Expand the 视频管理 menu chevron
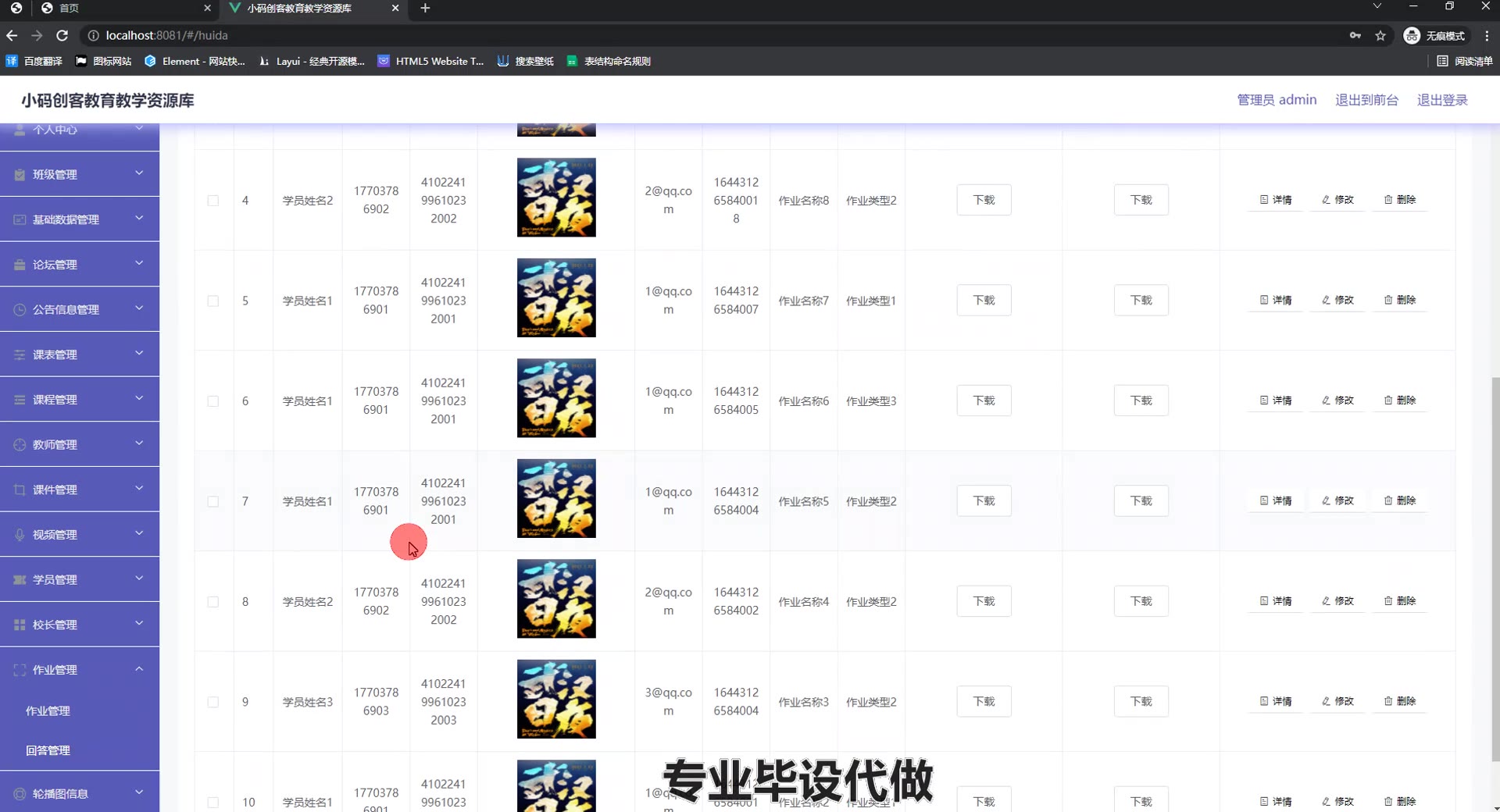The height and width of the screenshot is (812, 1500). 139,534
